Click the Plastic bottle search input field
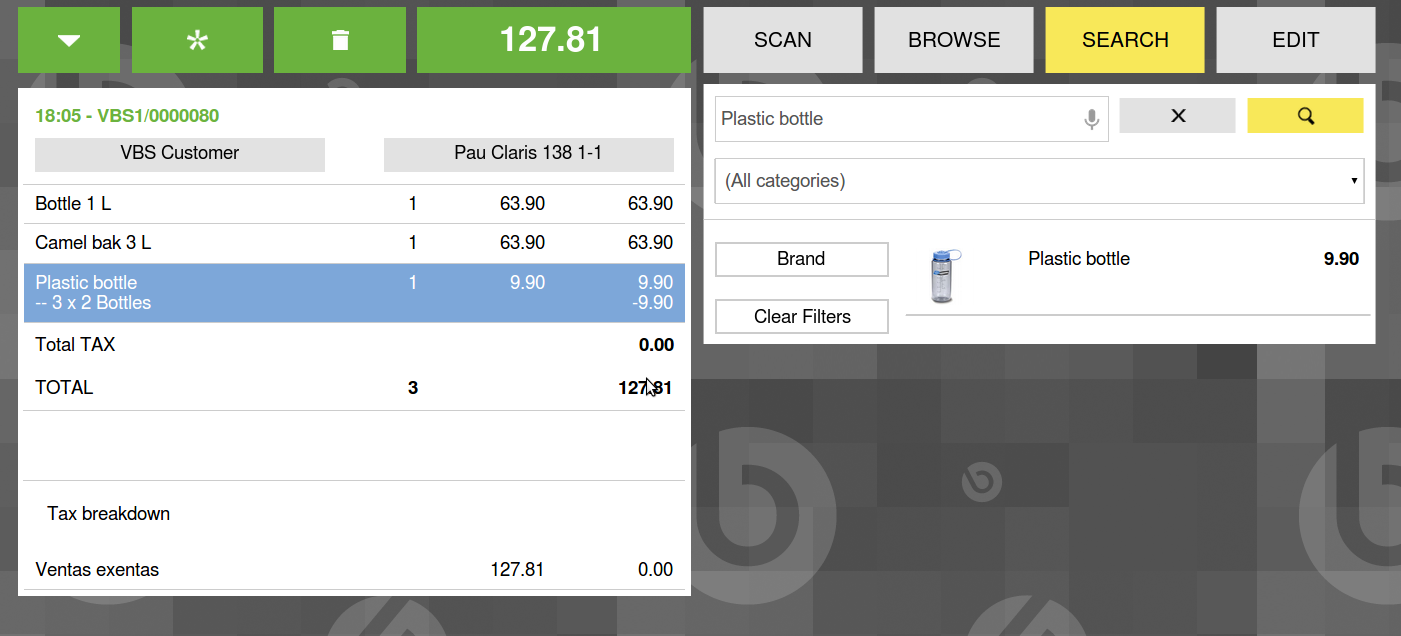1401x636 pixels. coord(895,119)
